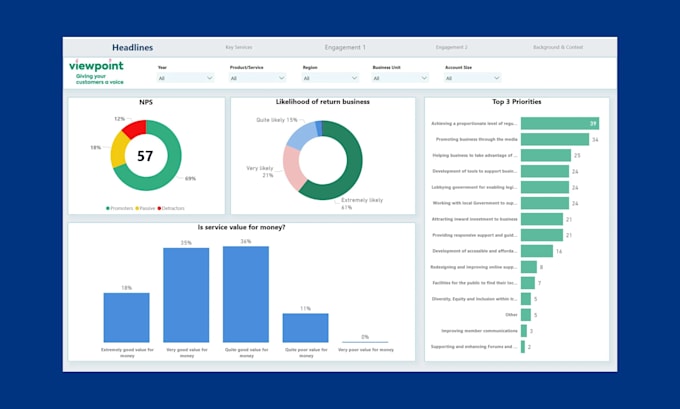680x409 pixels.
Task: Click the 69% Promoters data label
Action: 190,178
